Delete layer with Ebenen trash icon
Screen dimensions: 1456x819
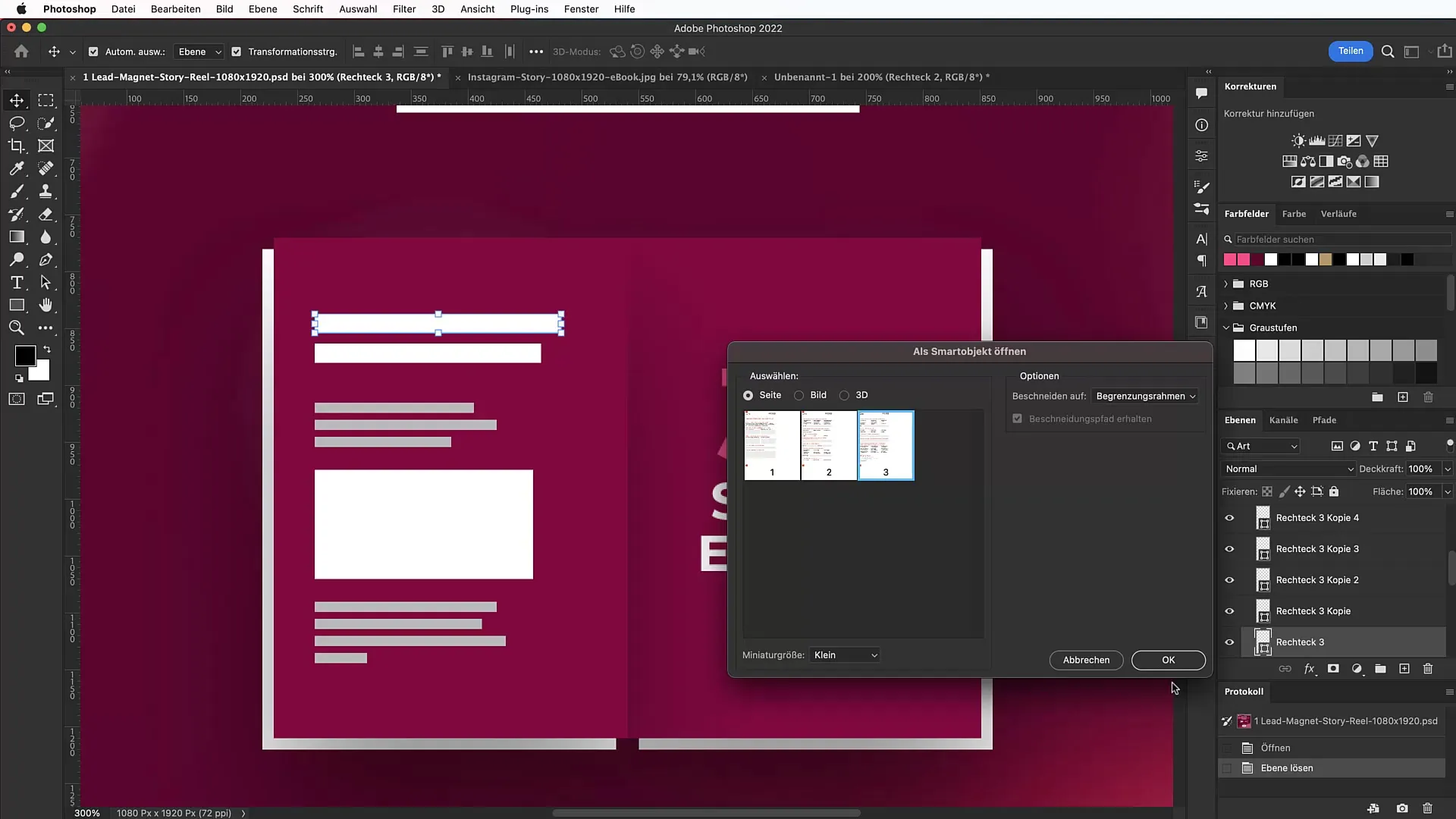coord(1428,669)
